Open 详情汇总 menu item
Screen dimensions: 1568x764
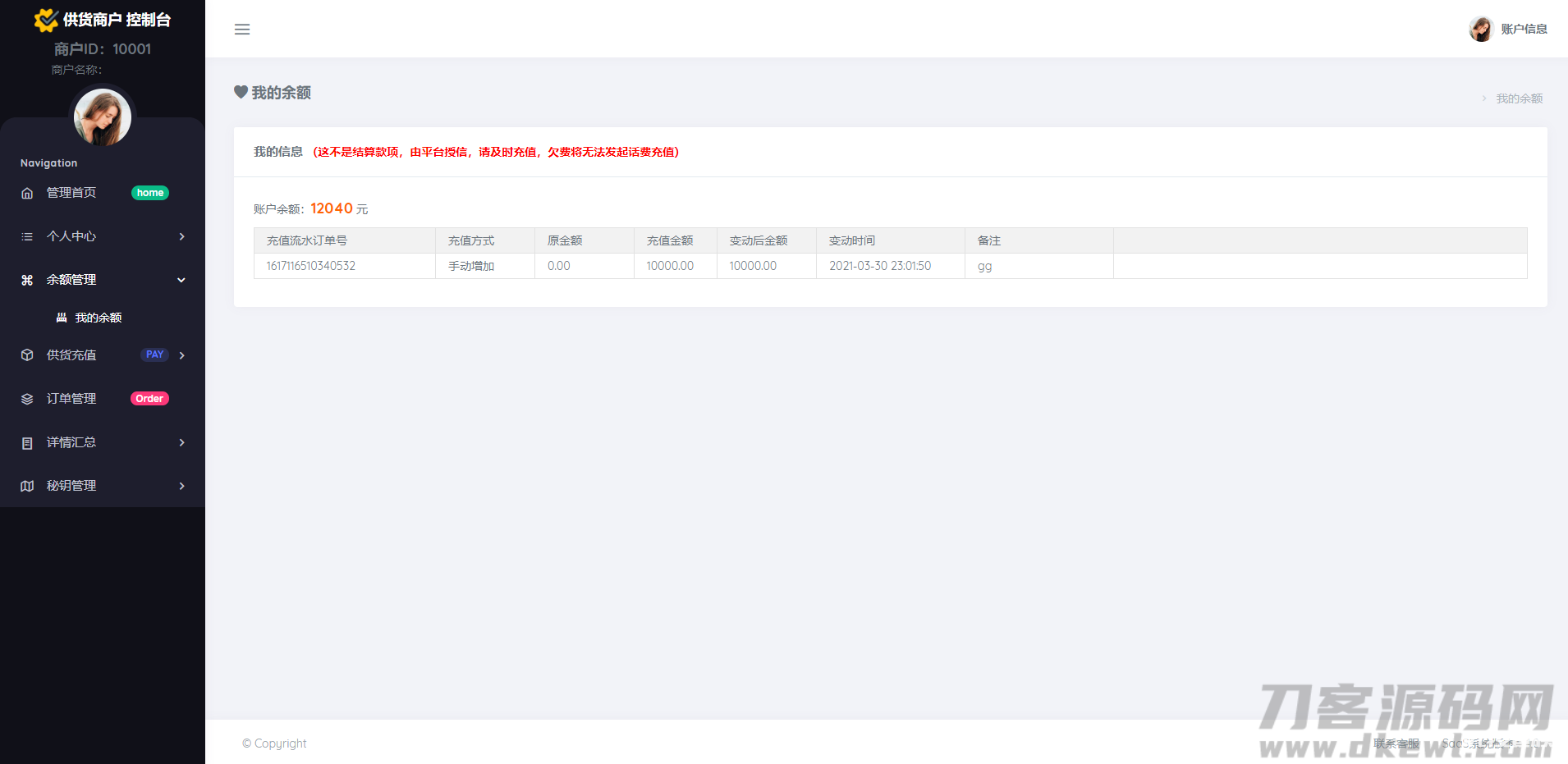[x=71, y=442]
